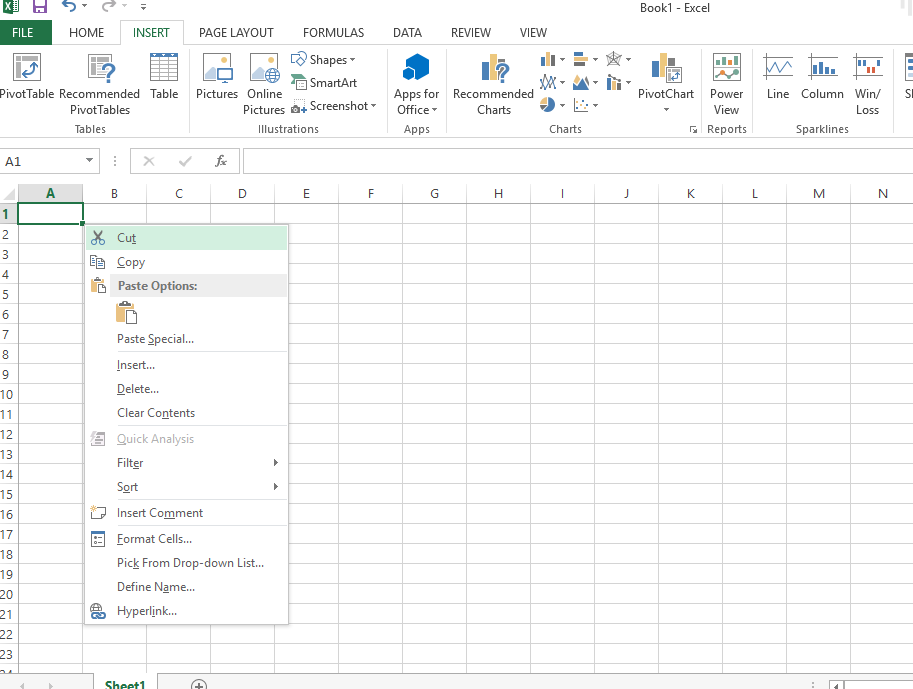Image resolution: width=913 pixels, height=689 pixels.
Task: Open the Name Box dropdown arrow
Action: tap(90, 161)
